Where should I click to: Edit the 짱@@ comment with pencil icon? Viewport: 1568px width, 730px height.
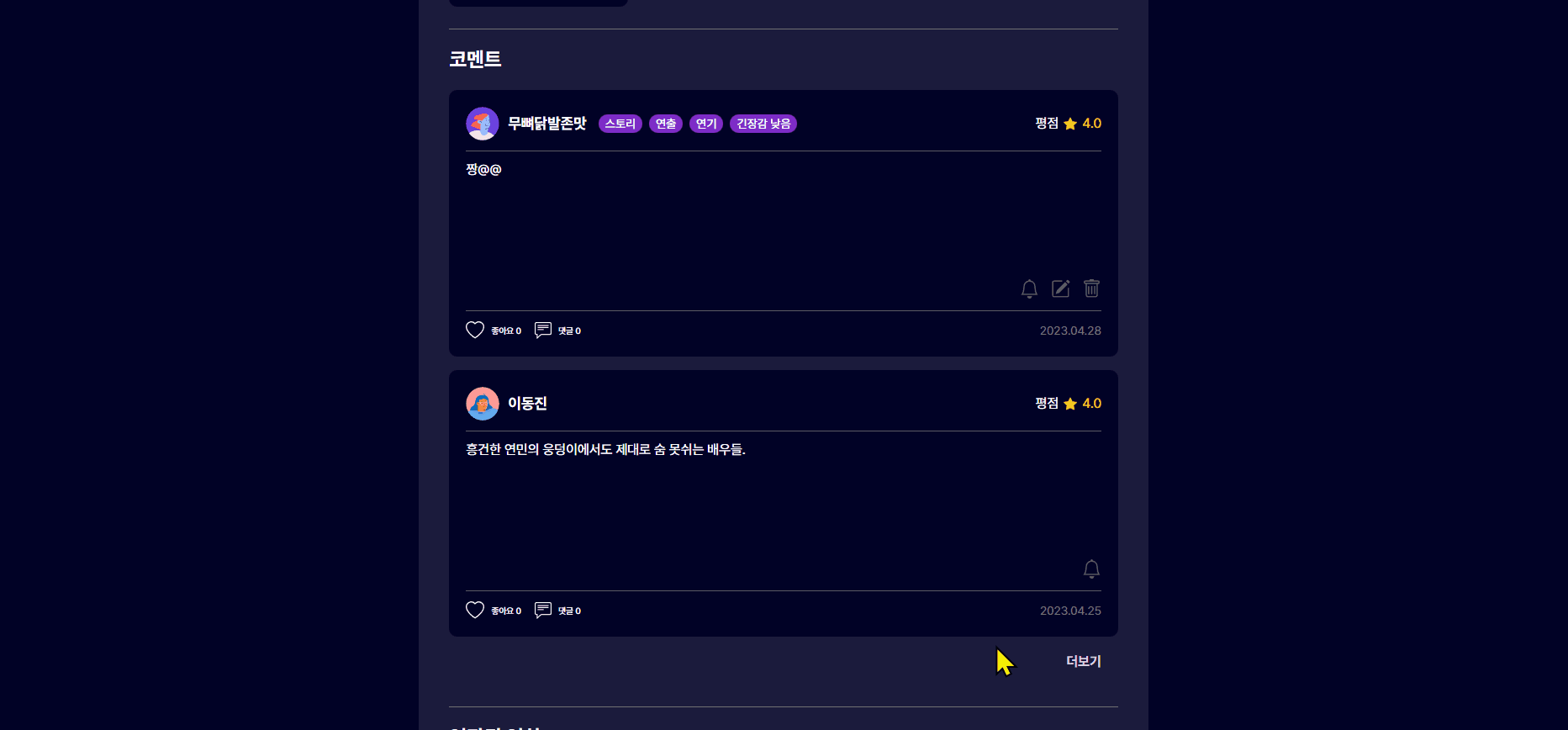[x=1061, y=288]
